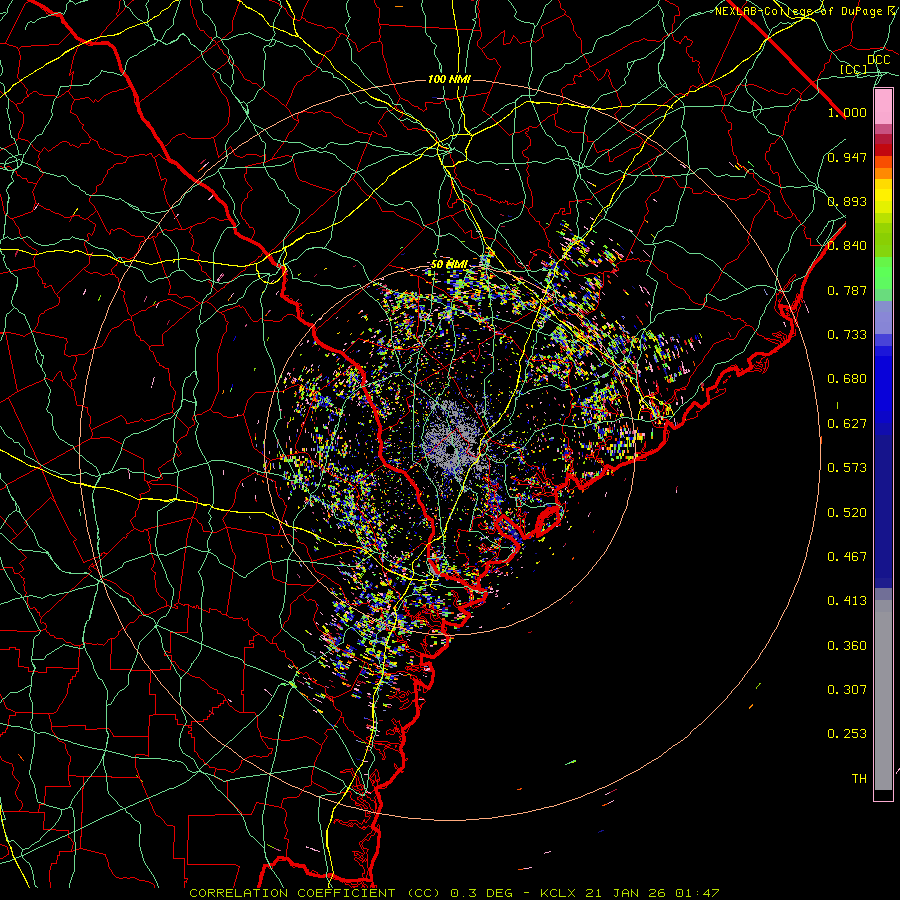Click the lavender band near 0.733

pos(883,317)
